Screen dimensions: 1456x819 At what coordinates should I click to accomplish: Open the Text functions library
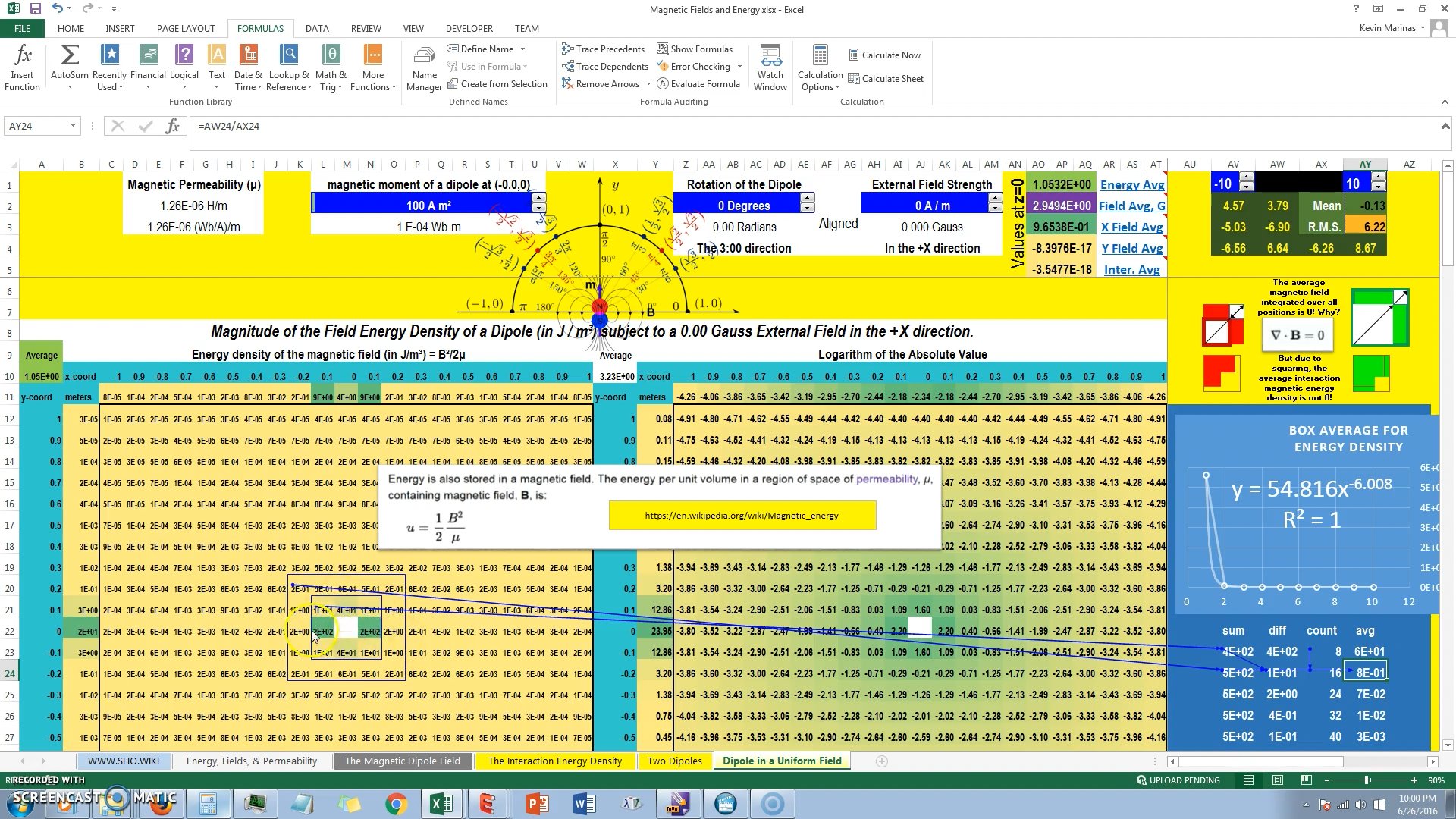point(217,67)
